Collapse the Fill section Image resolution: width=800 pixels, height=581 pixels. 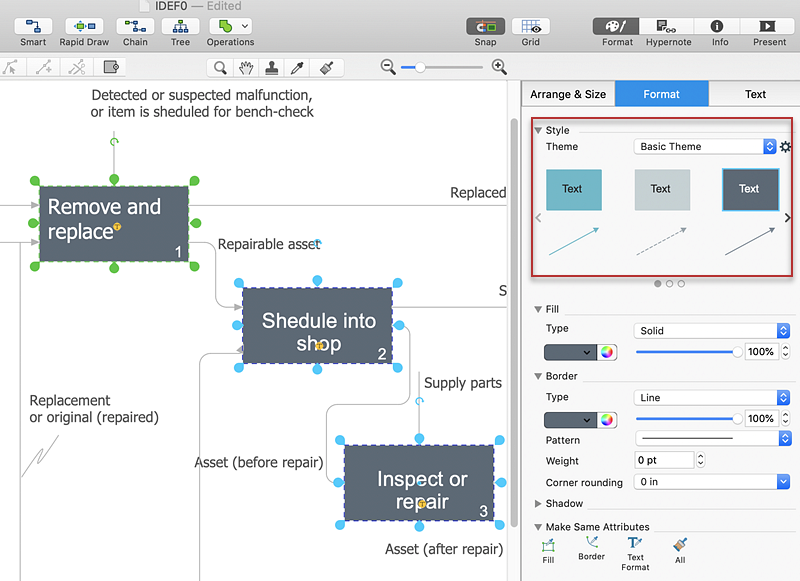coord(538,309)
